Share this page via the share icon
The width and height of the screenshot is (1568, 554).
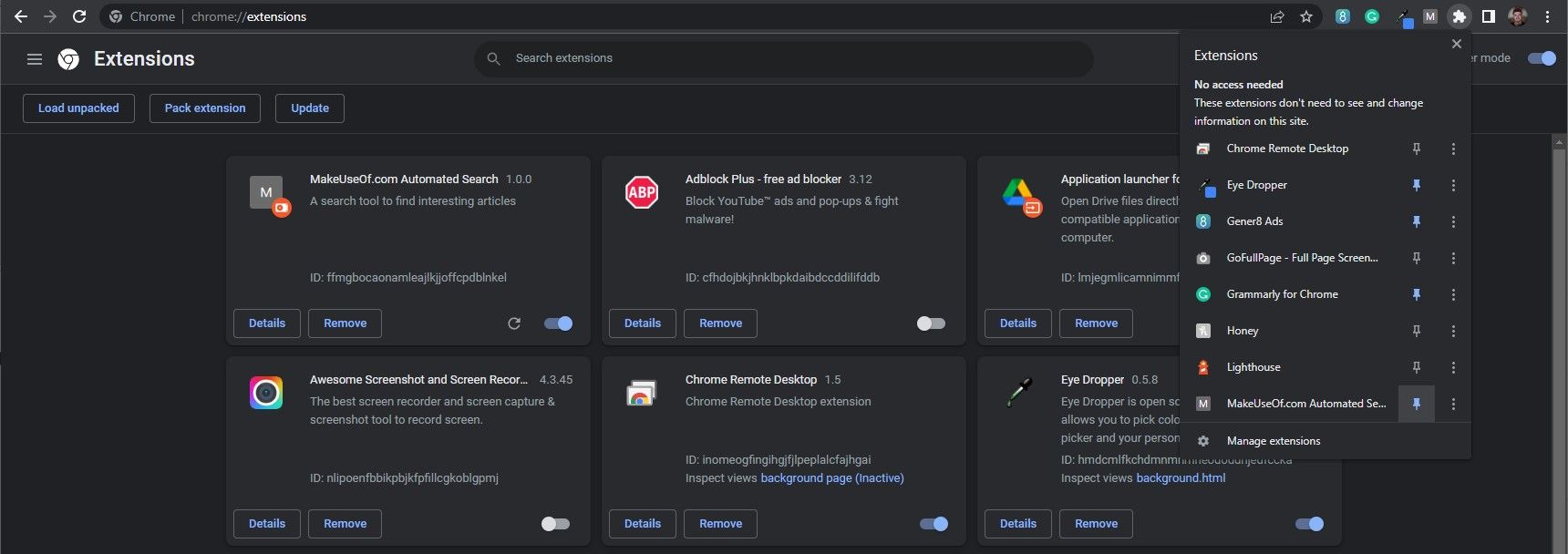(x=1277, y=16)
